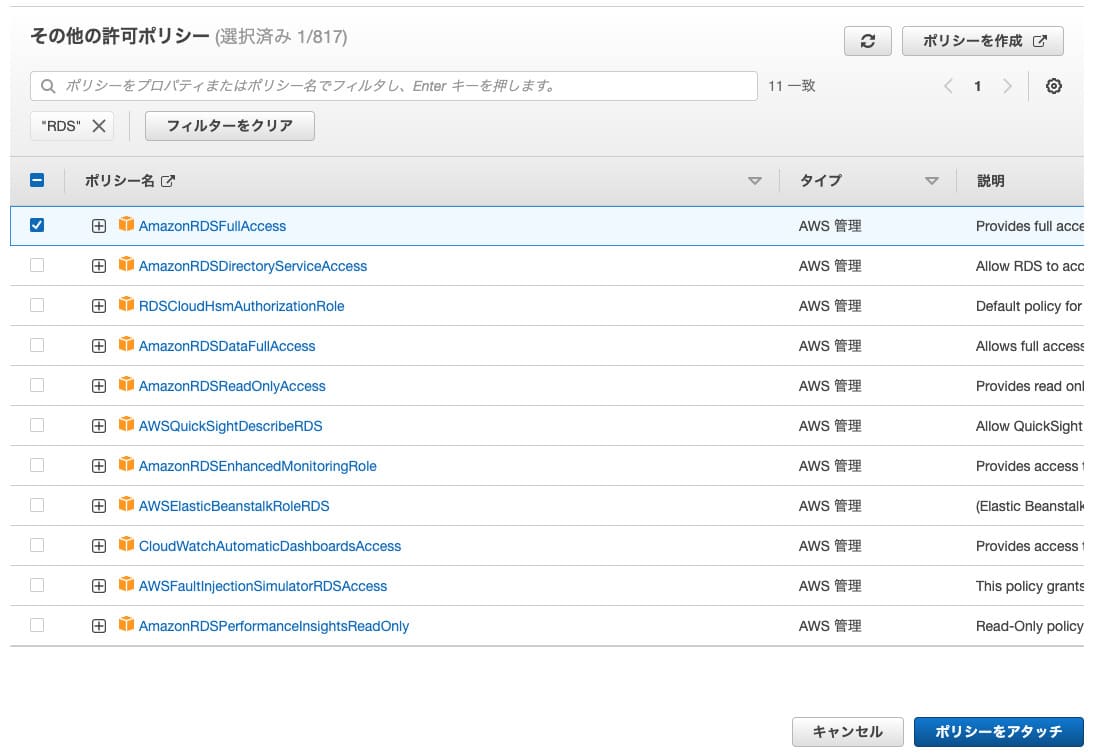Expand AWSElasticBeanstalkRoleRDS policy details

coord(99,506)
